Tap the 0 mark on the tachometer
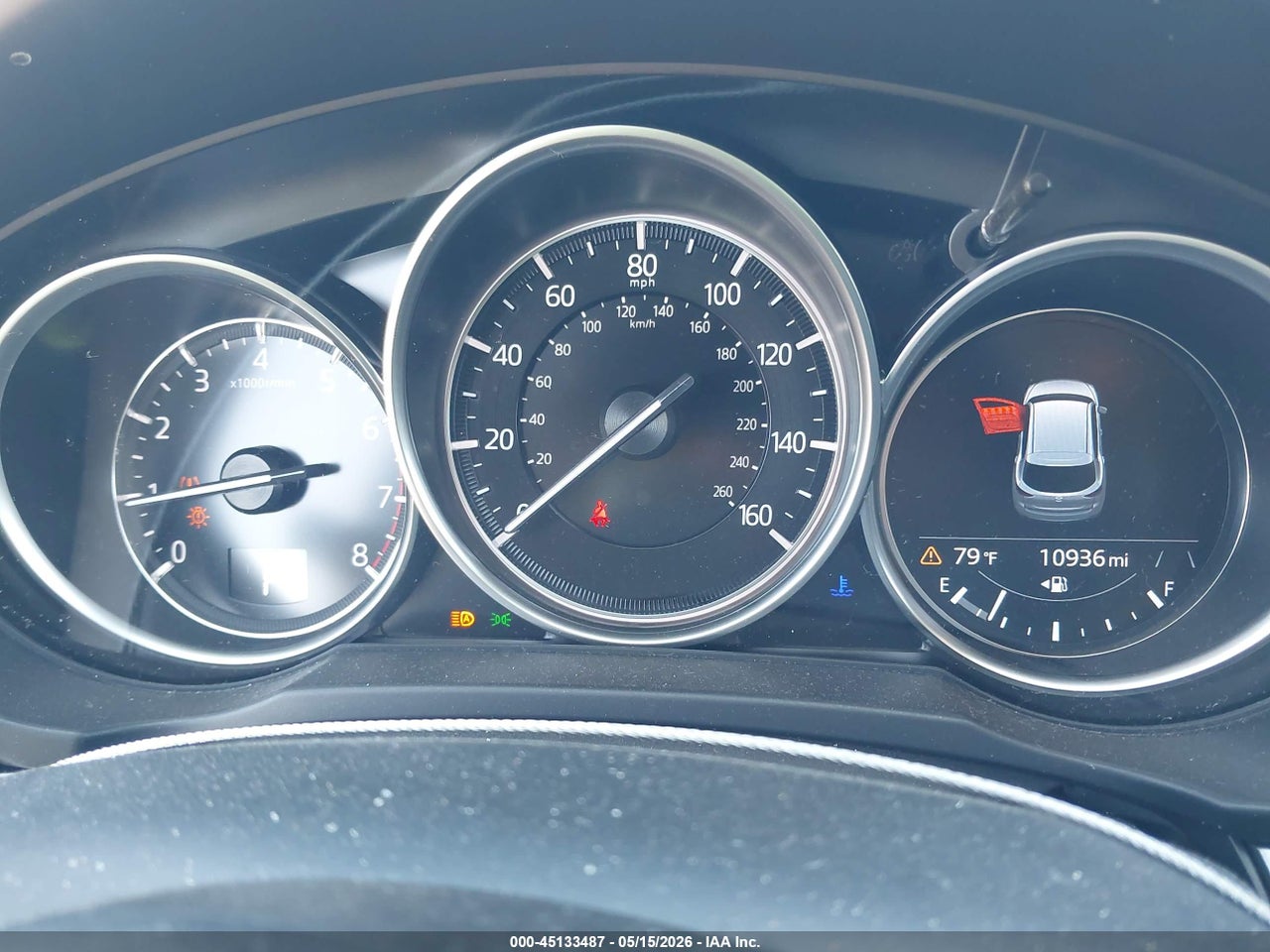 [x=179, y=551]
